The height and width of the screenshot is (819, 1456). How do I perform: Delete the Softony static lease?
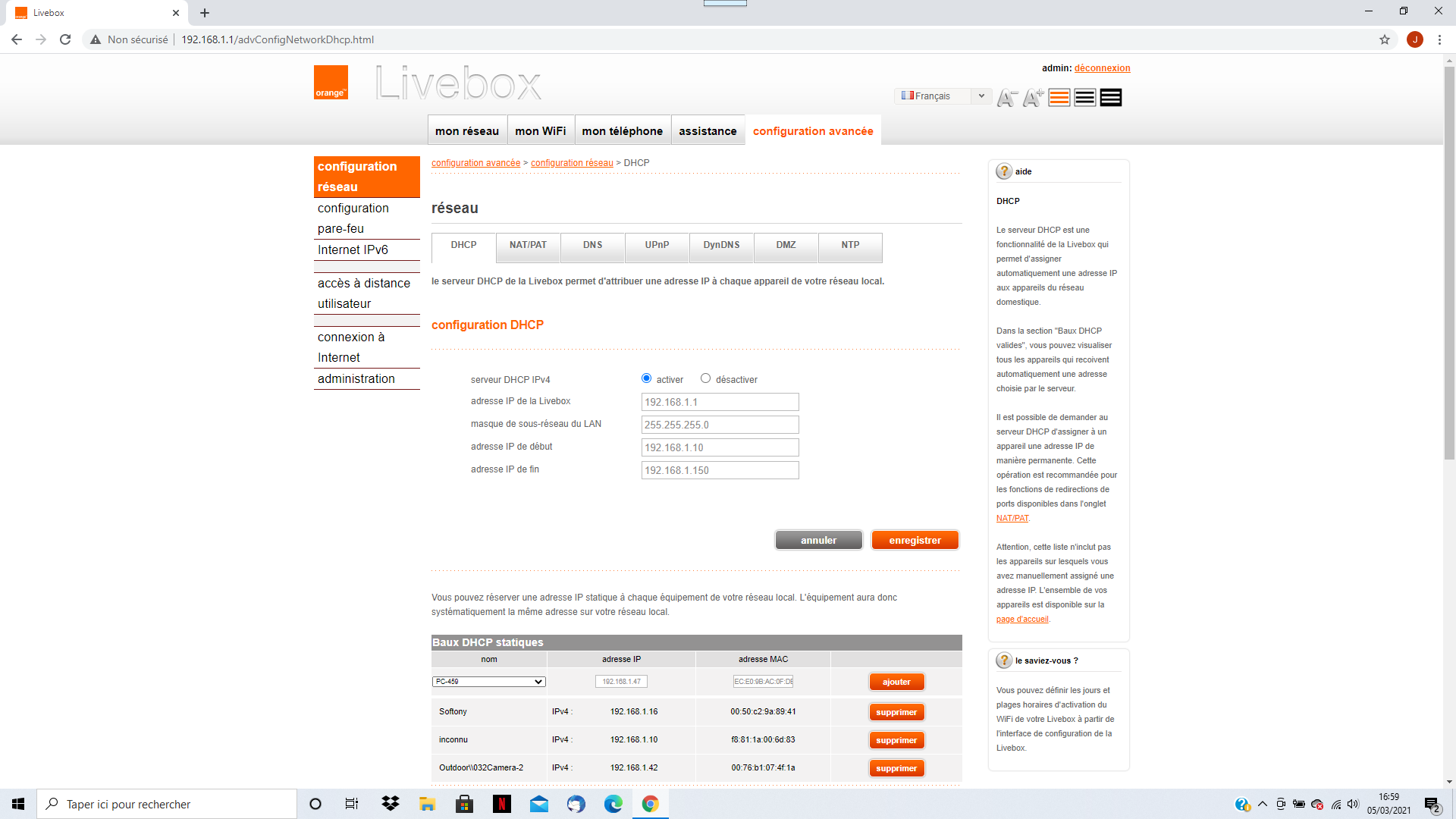click(x=896, y=712)
